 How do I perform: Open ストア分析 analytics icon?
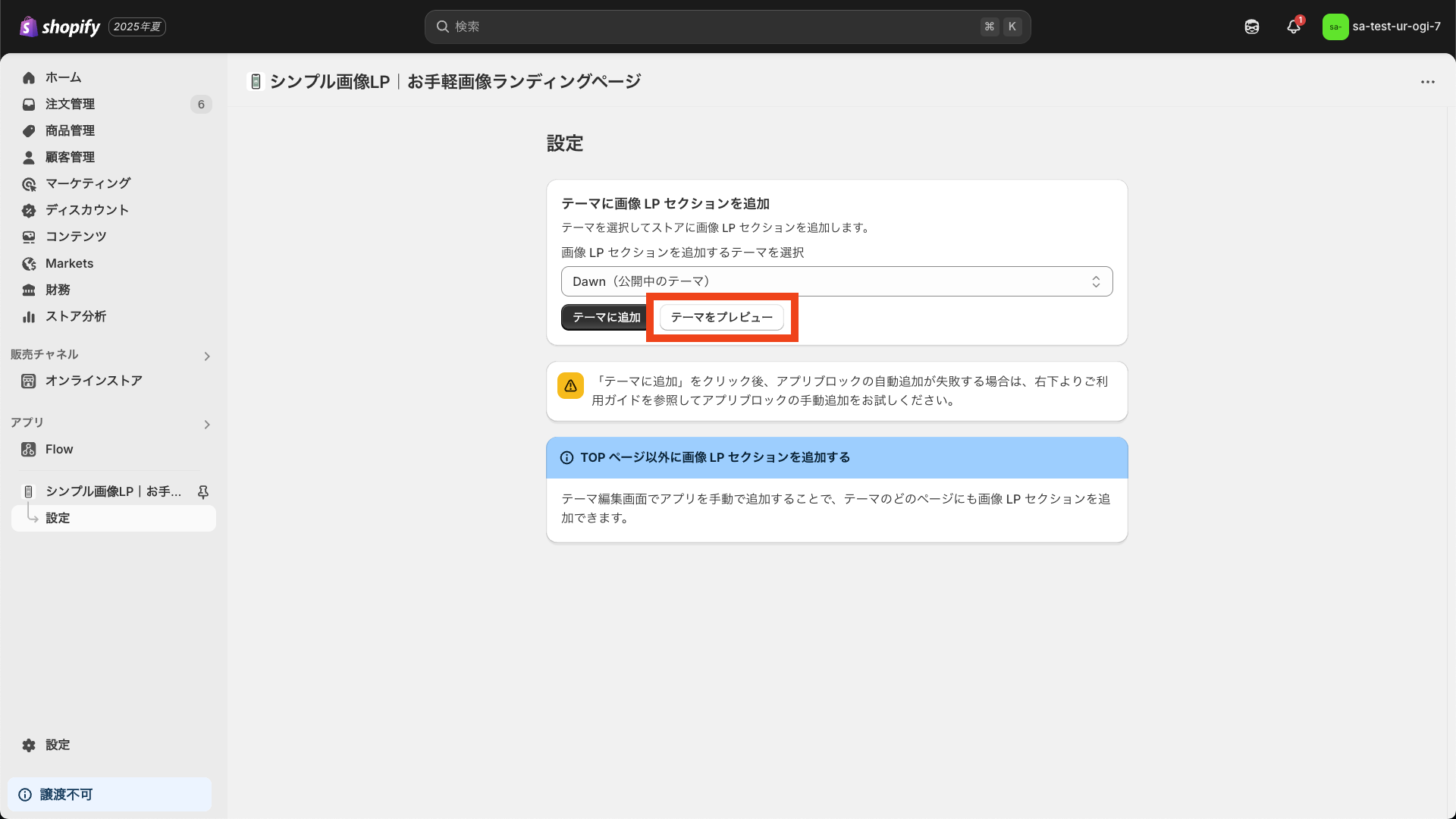[29, 316]
